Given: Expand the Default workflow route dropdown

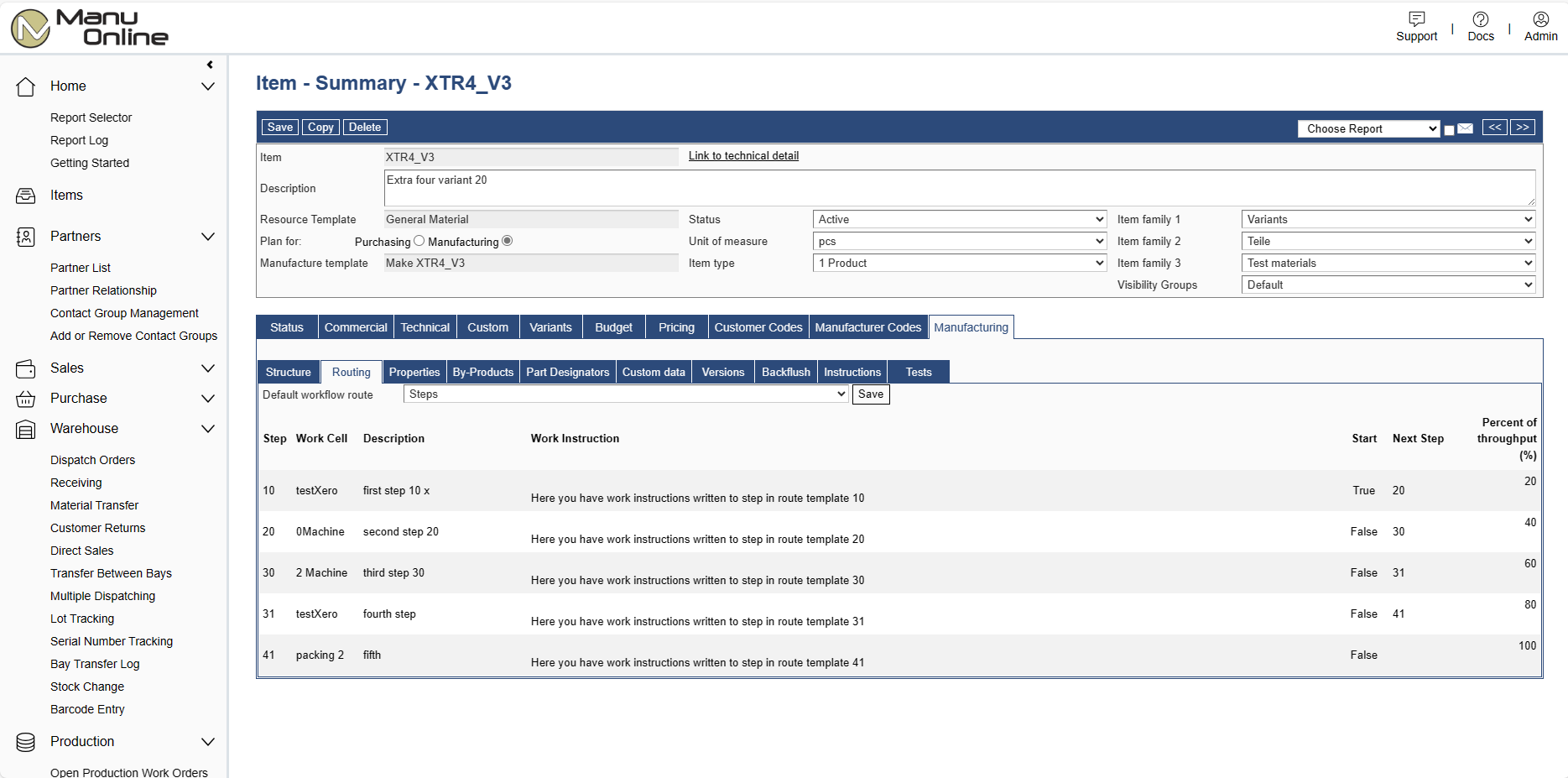Looking at the screenshot, I should pos(626,394).
